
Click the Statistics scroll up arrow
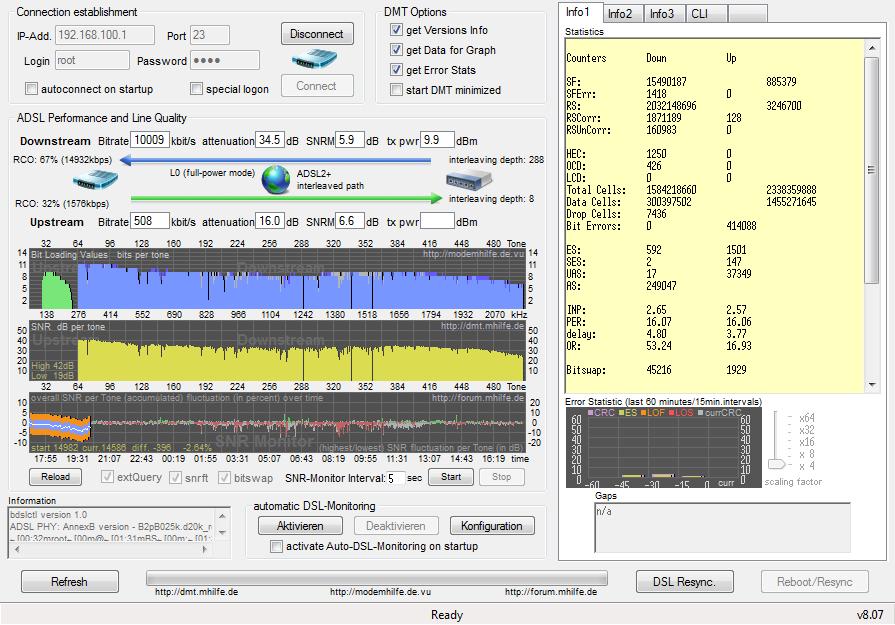(872, 48)
